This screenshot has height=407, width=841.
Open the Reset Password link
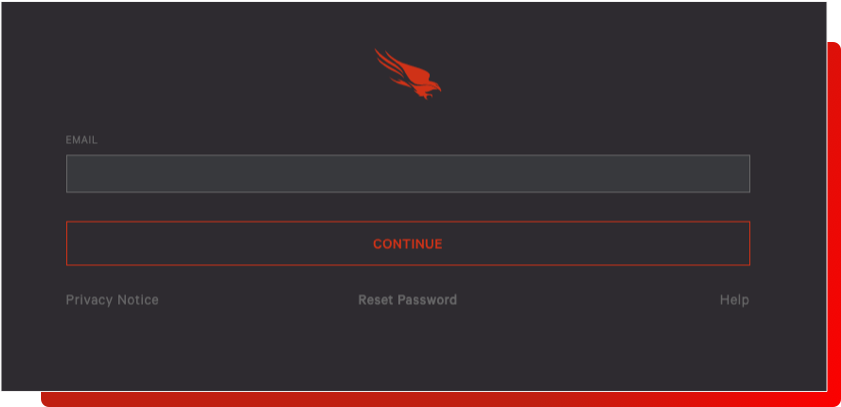408,300
